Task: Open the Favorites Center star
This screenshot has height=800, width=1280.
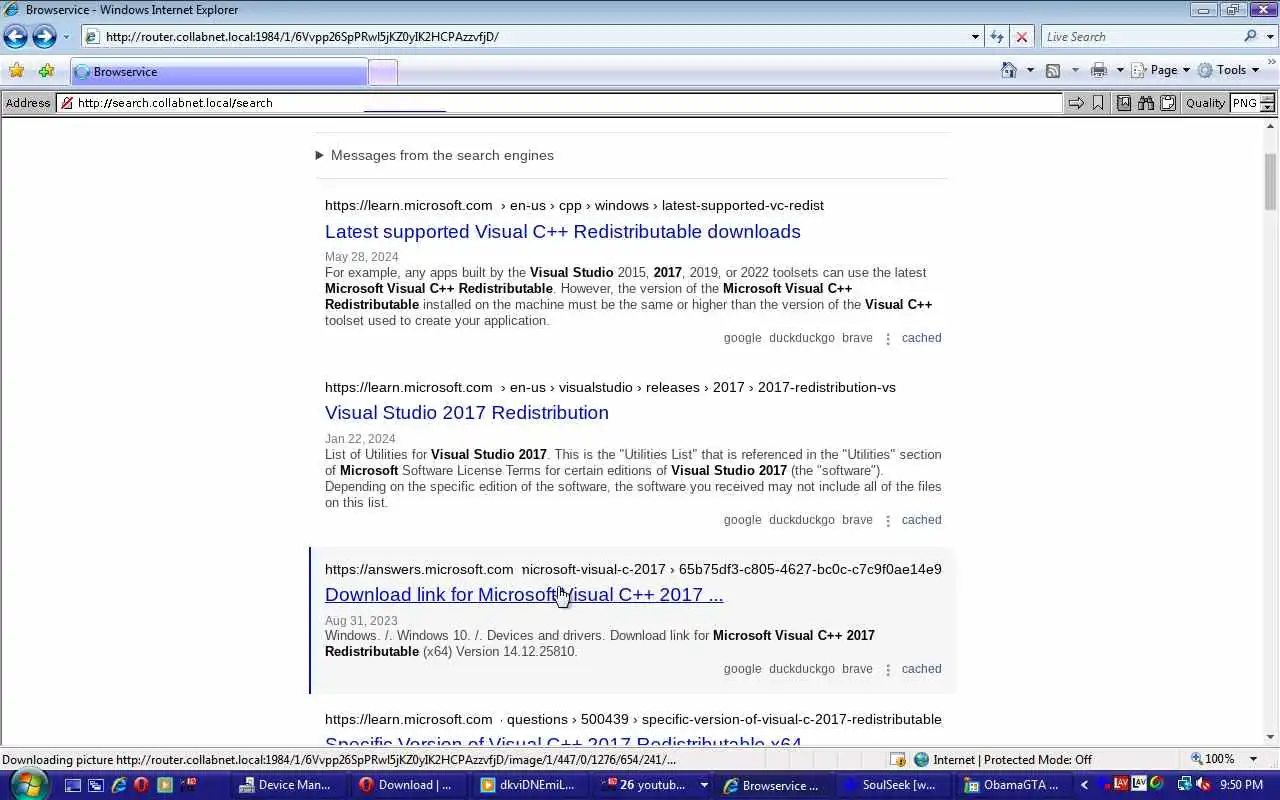Action: coord(16,71)
